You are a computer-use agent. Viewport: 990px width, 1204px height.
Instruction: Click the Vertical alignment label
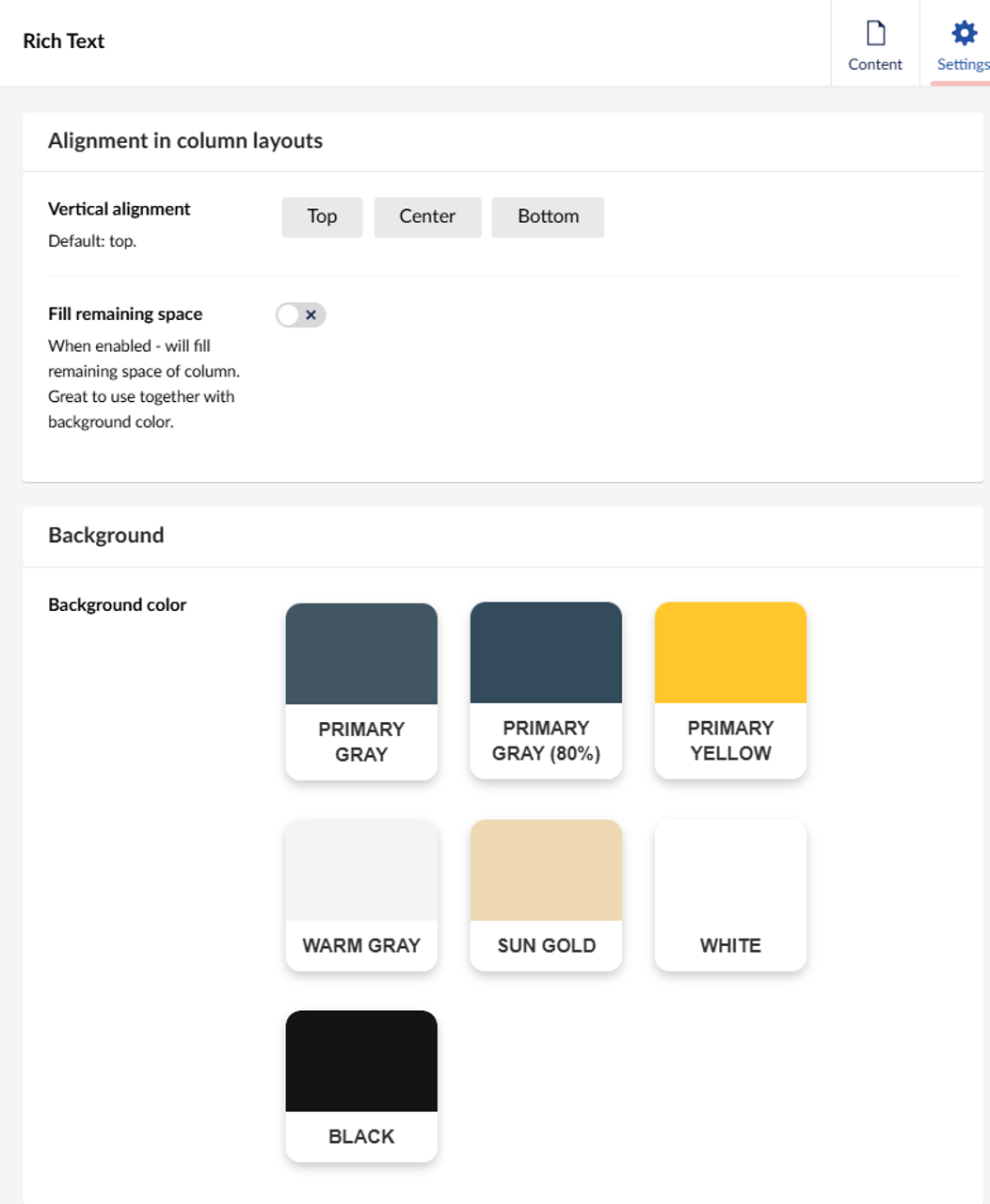click(120, 209)
